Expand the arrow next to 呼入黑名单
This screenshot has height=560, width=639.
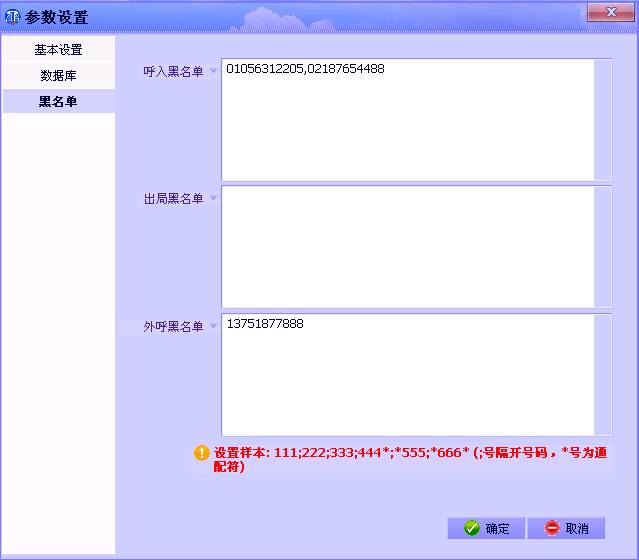(x=212, y=72)
